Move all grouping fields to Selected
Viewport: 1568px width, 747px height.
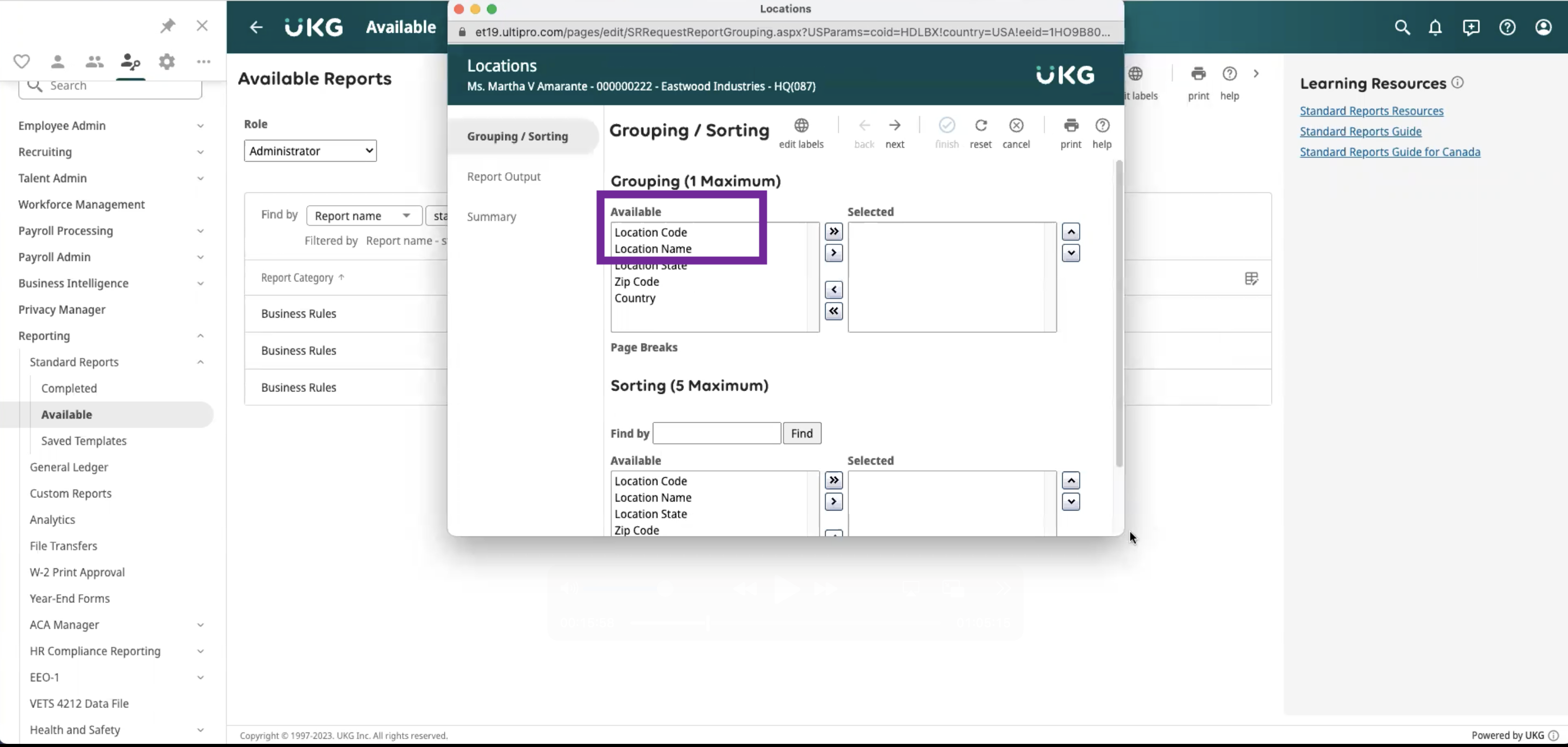[x=833, y=231]
